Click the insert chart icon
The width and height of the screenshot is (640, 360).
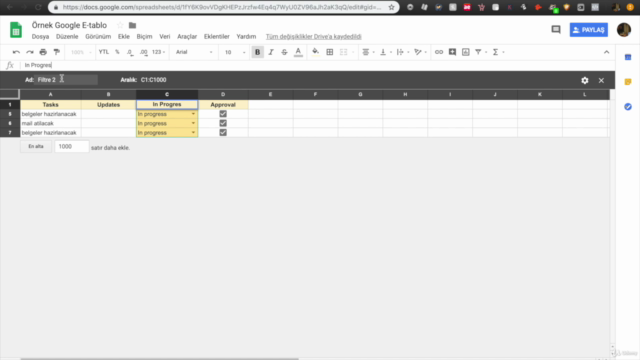click(x=466, y=52)
